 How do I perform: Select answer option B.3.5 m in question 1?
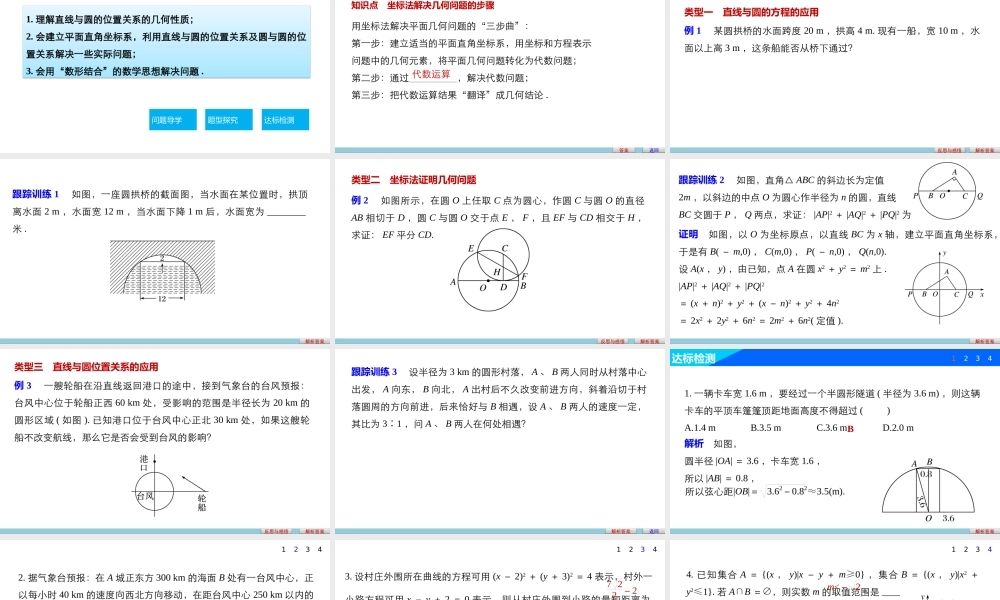766,427
